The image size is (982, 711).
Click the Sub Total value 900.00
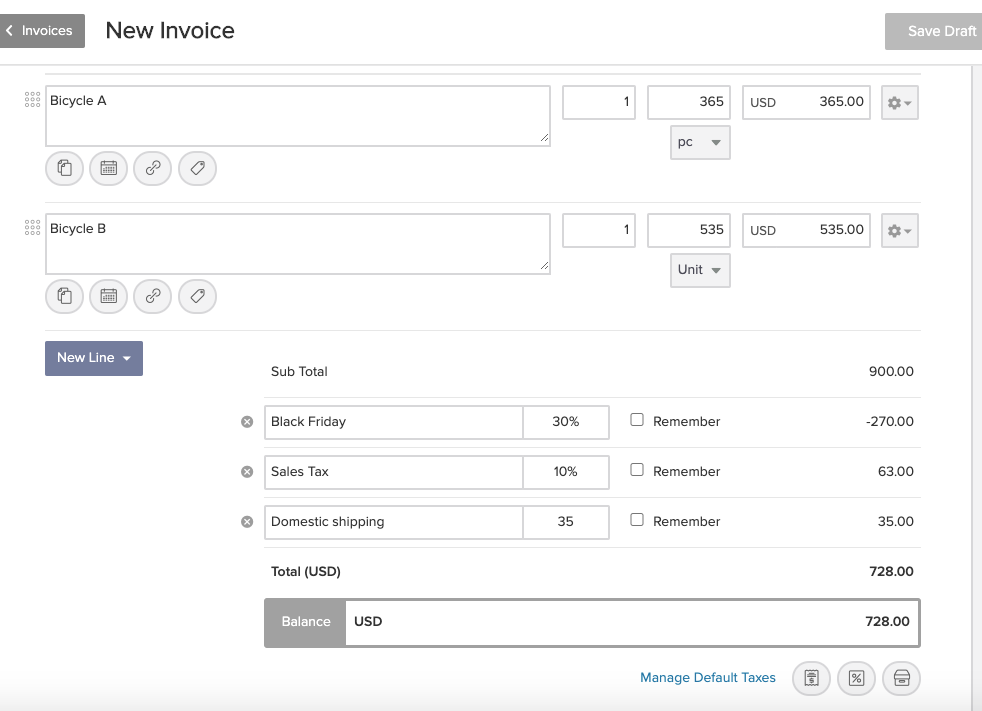click(x=891, y=371)
